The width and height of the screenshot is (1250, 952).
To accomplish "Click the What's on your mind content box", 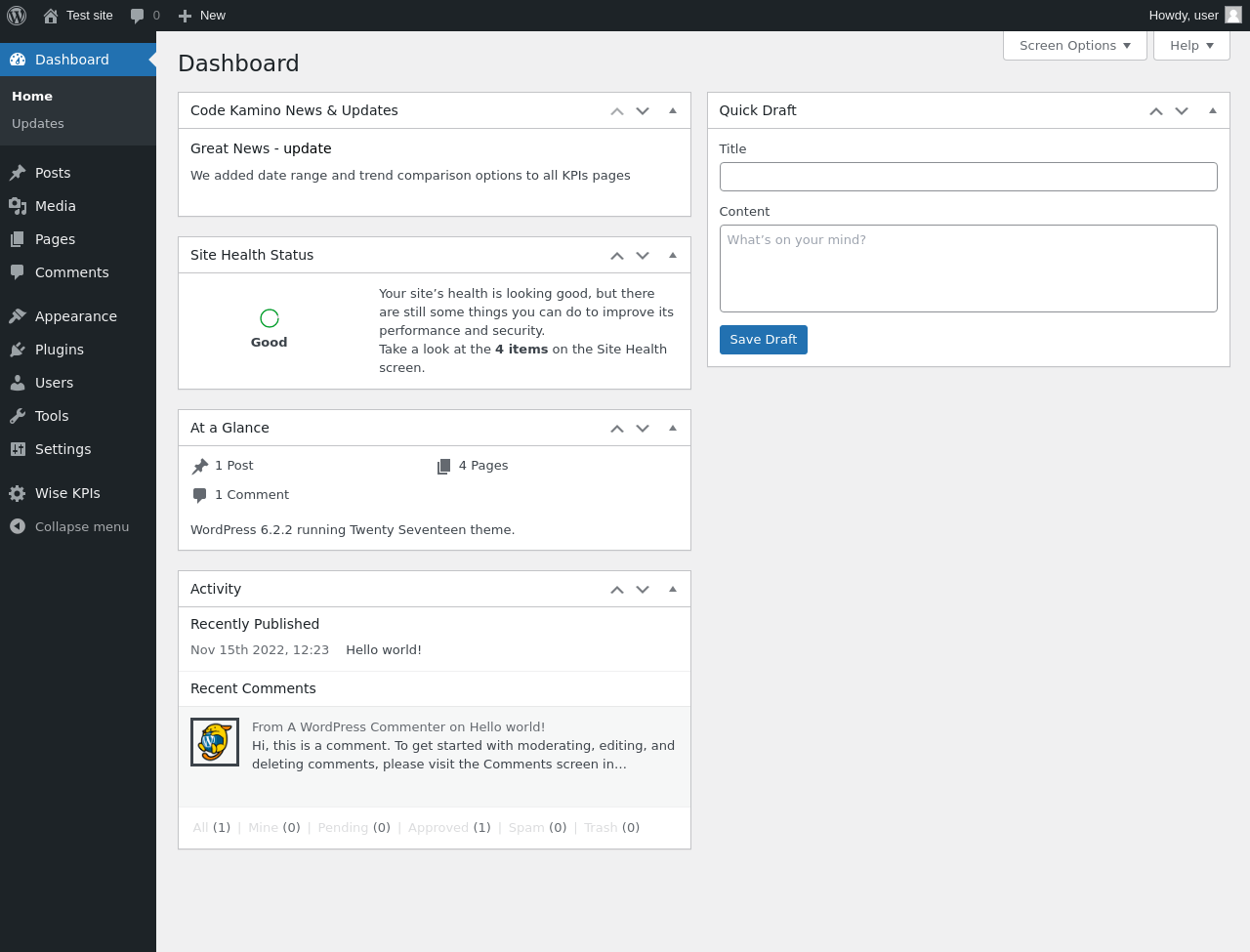I will 969,269.
